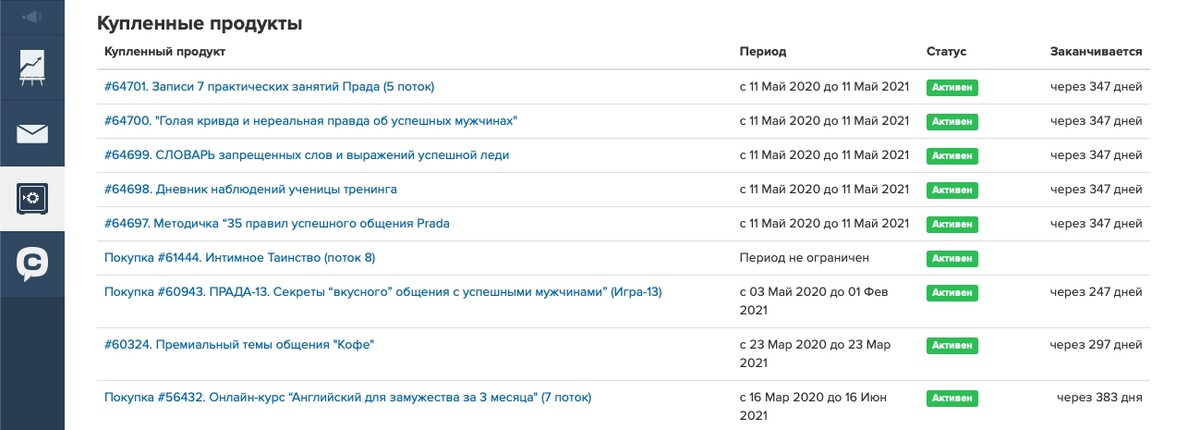The width and height of the screenshot is (1200, 430).
Task: Click the Купленный продукт column header
Action: coord(165,51)
